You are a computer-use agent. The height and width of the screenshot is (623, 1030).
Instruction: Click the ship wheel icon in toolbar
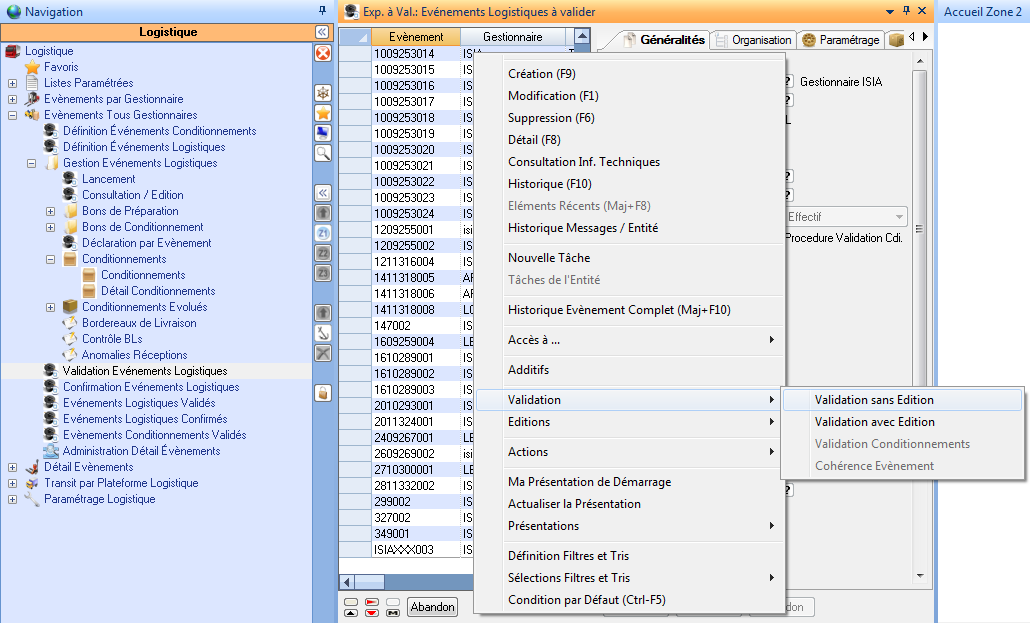[323, 92]
